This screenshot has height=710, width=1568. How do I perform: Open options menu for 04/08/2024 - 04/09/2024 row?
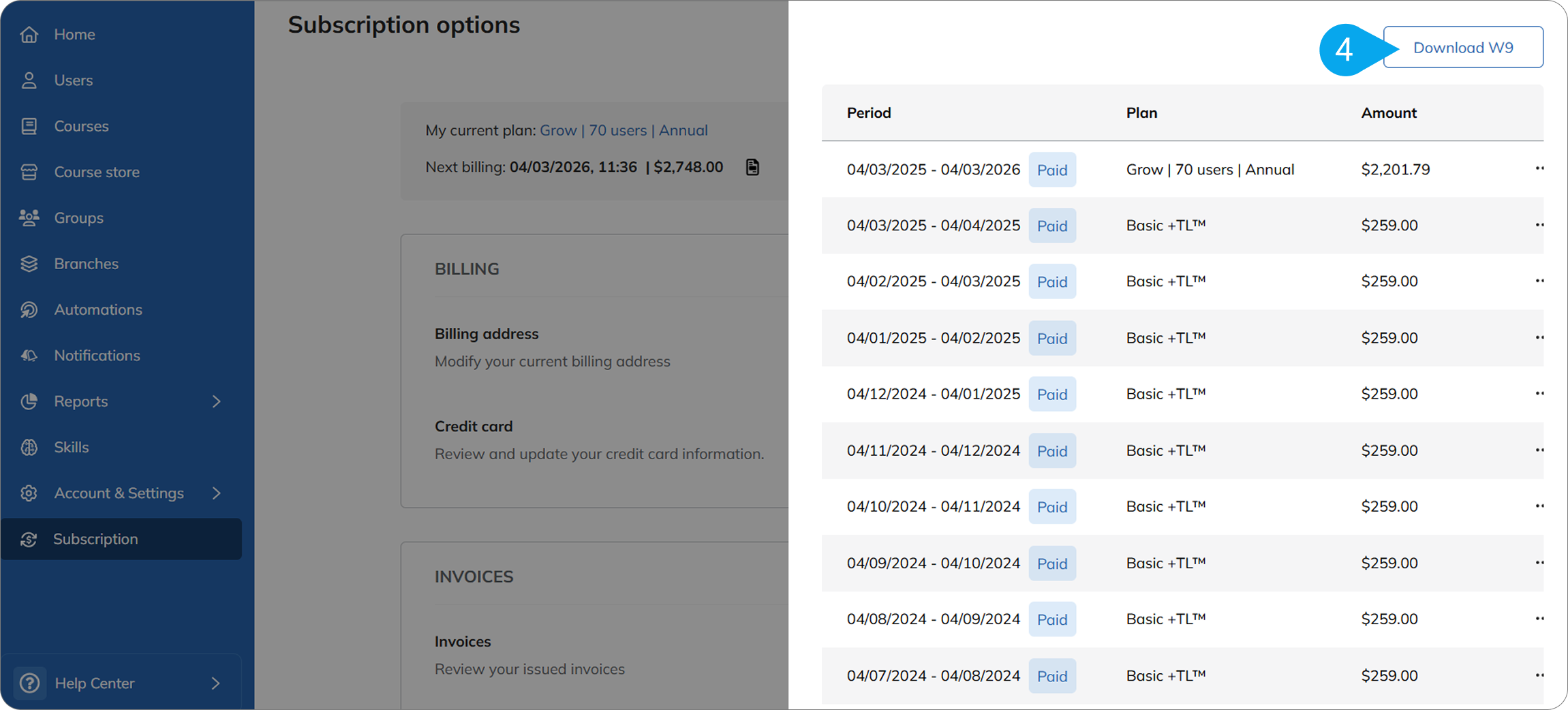pyautogui.click(x=1539, y=618)
